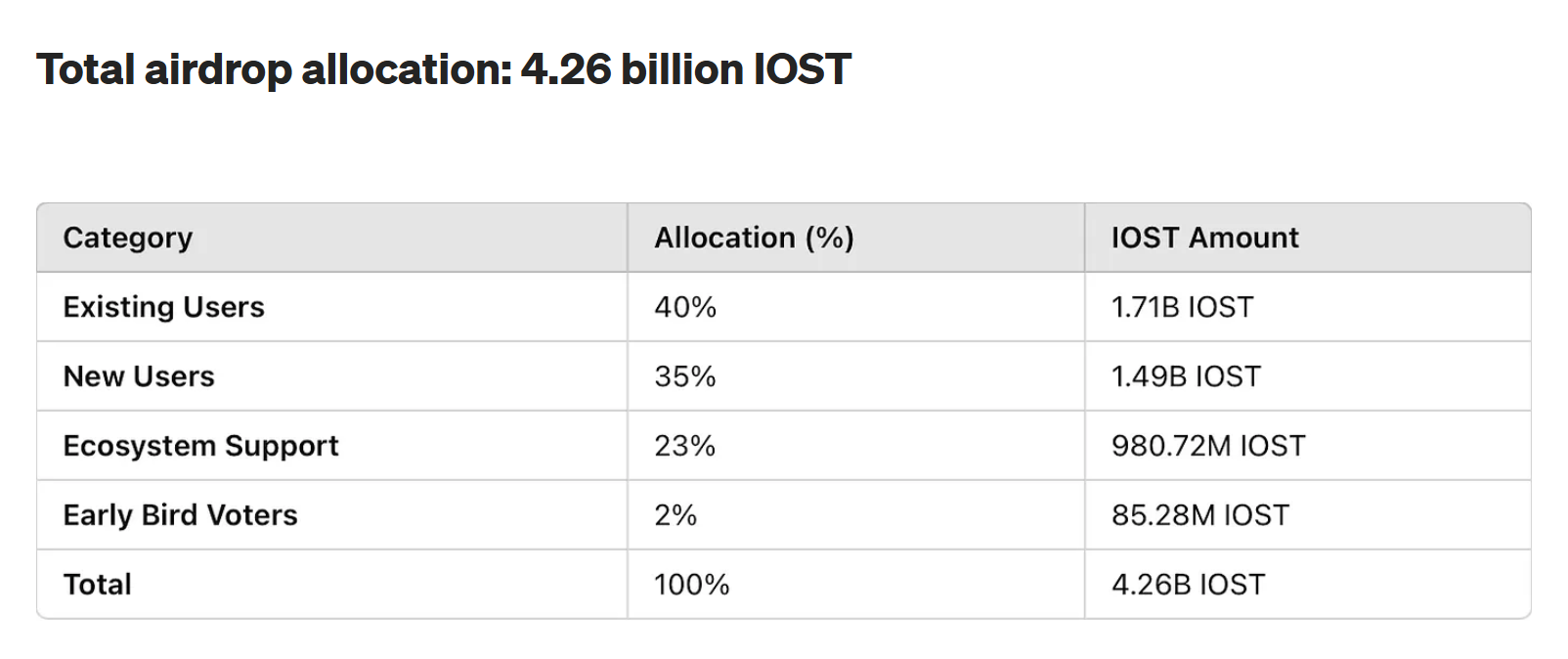Click the "Total airdrop allocation" heading text
The width and height of the screenshot is (1568, 659).
[274, 69]
